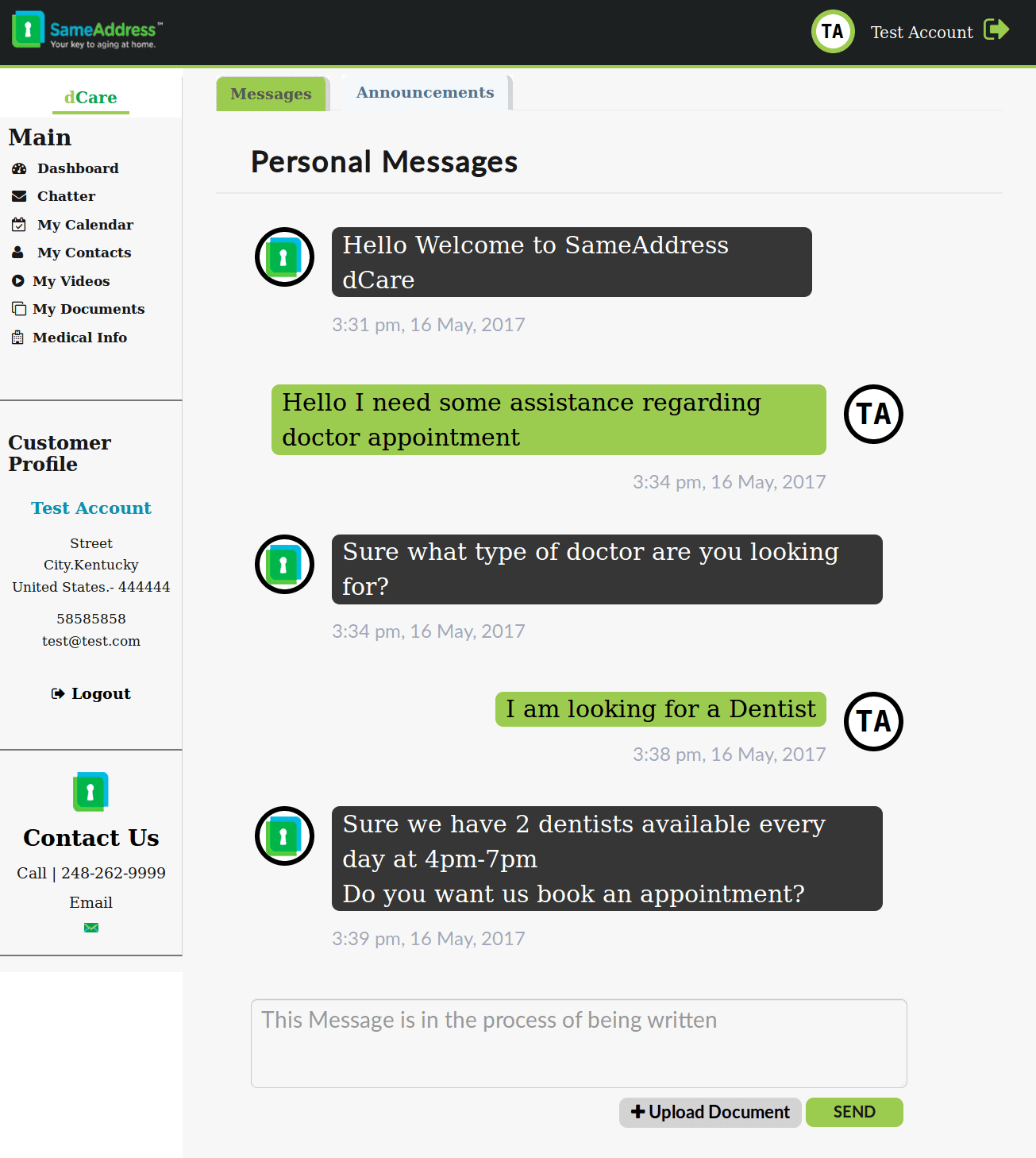This screenshot has width=1036, height=1158.
Task: Click the Dashboard palette icon
Action: pyautogui.click(x=19, y=168)
